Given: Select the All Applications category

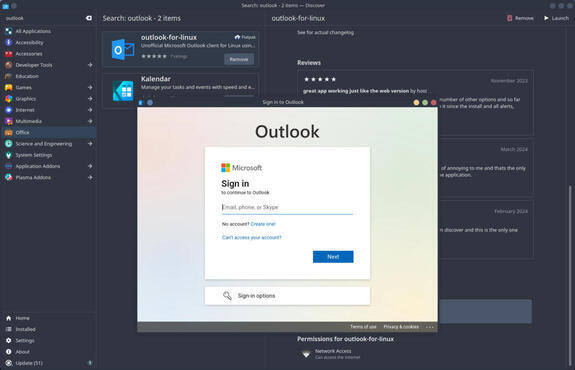Looking at the screenshot, I should [48, 31].
